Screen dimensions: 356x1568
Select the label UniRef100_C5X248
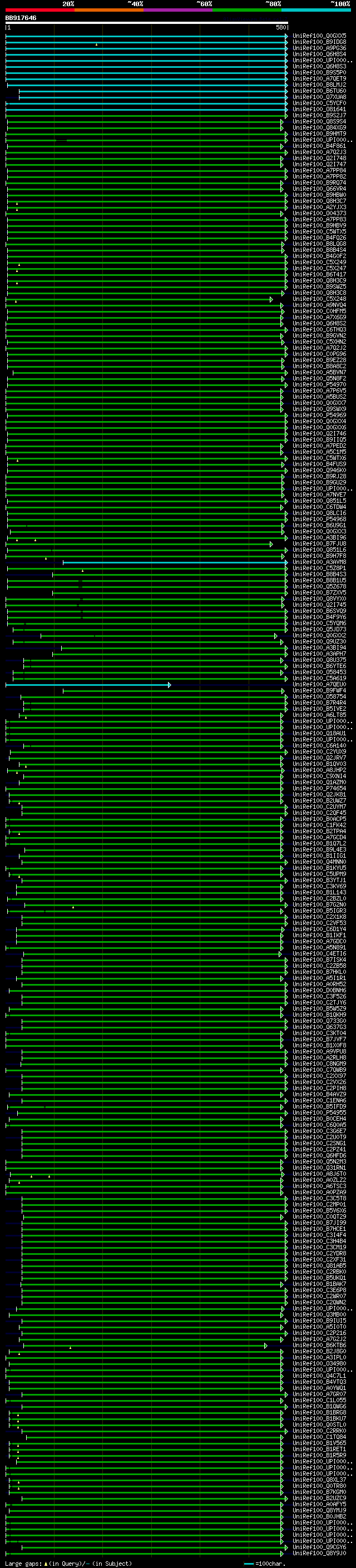319,299
